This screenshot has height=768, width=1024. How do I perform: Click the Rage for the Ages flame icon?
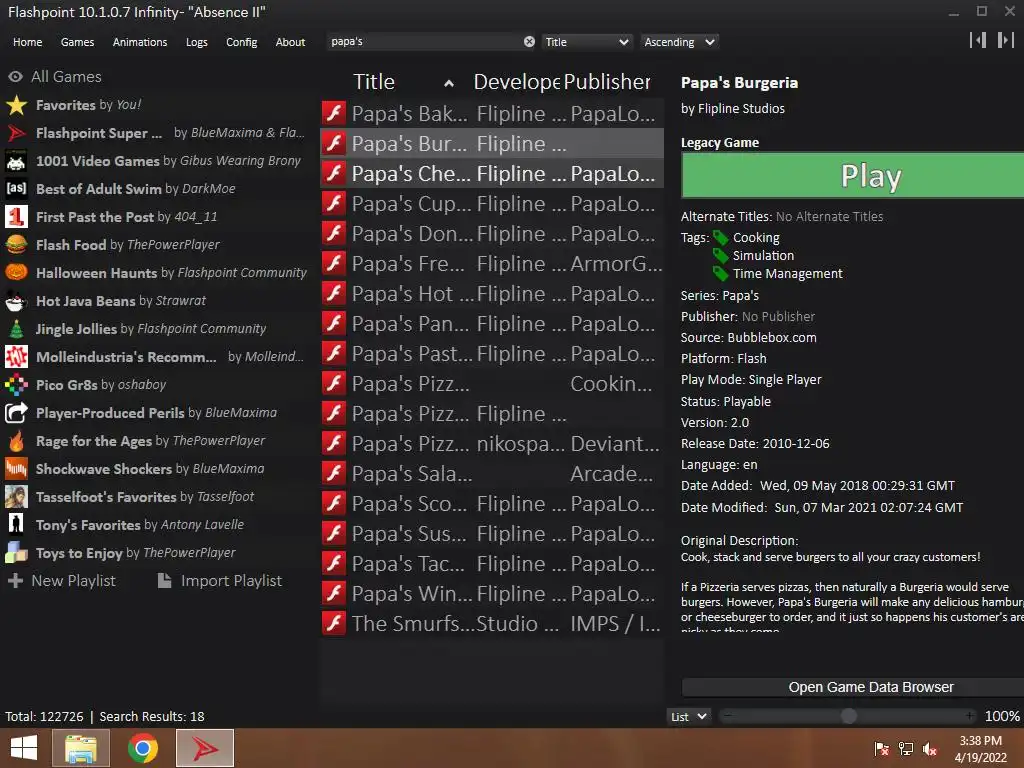pyautogui.click(x=16, y=441)
